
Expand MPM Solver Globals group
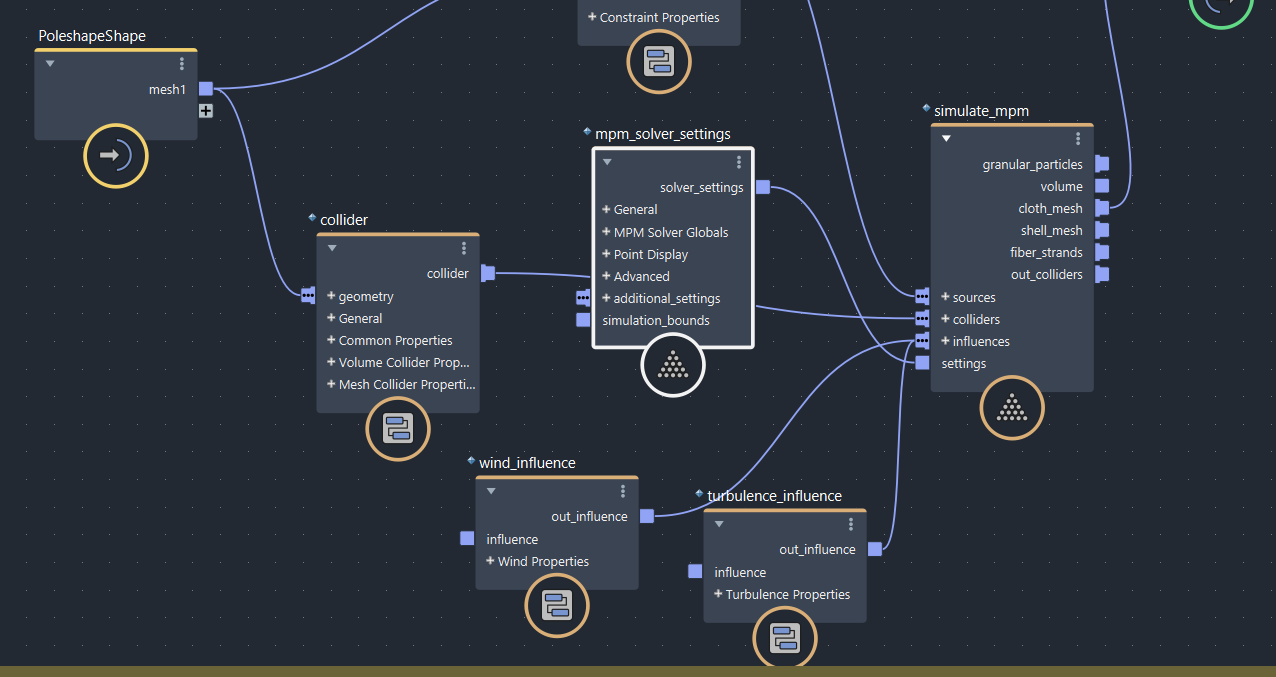(606, 232)
